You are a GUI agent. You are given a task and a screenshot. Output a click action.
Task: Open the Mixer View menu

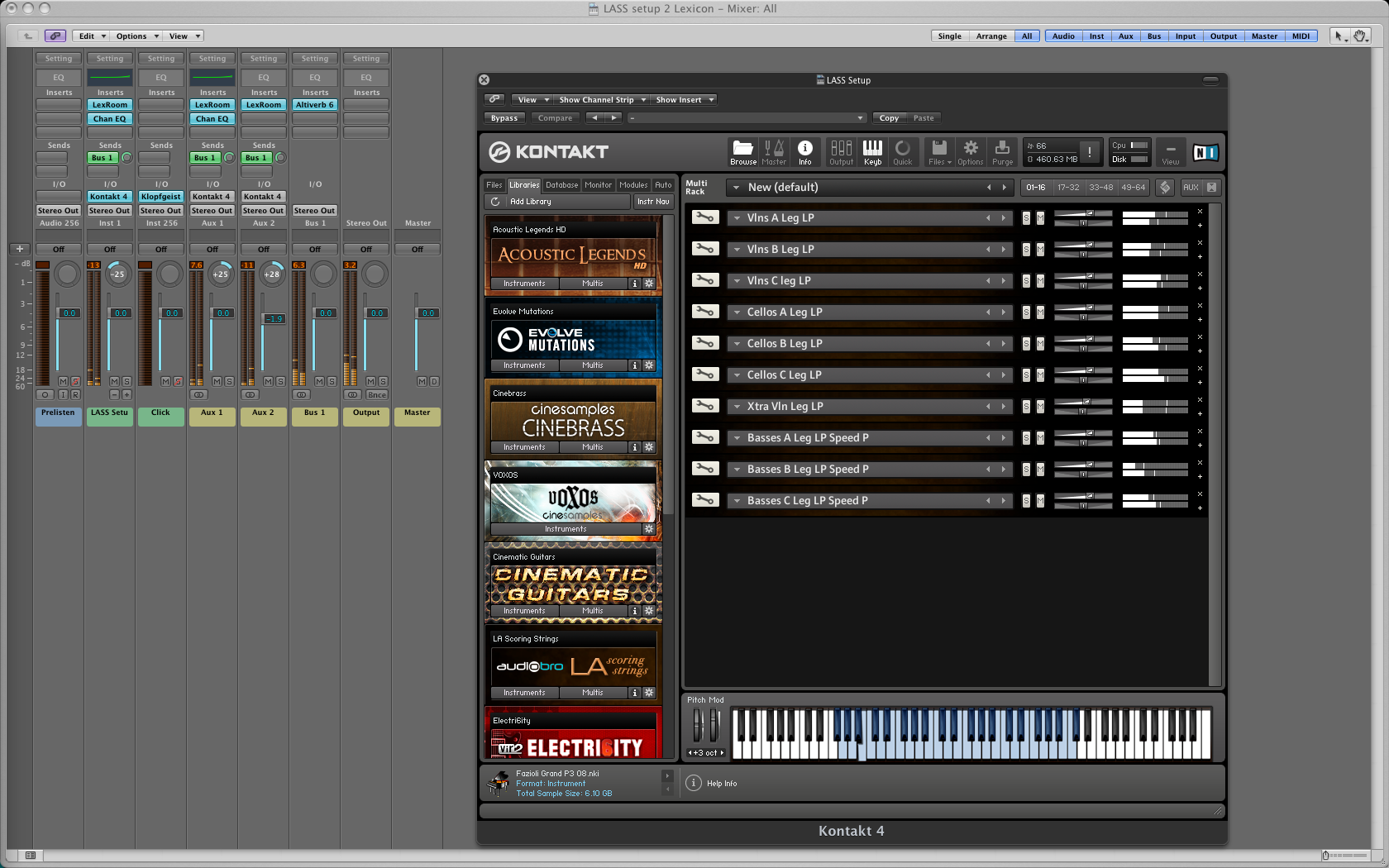point(184,36)
